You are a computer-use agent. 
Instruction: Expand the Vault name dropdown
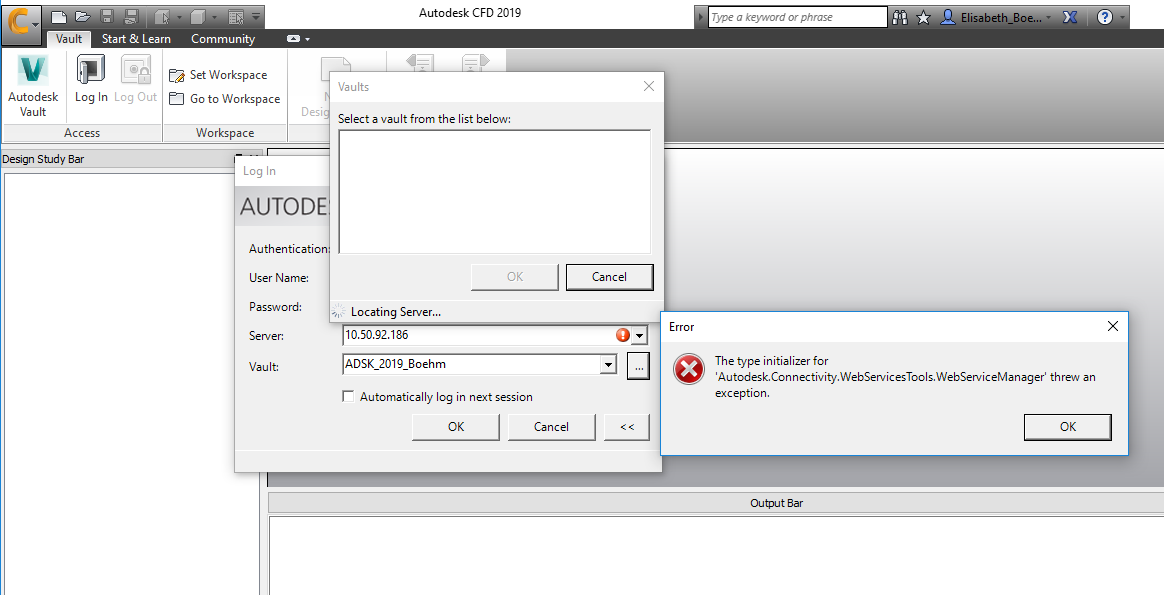coord(609,365)
